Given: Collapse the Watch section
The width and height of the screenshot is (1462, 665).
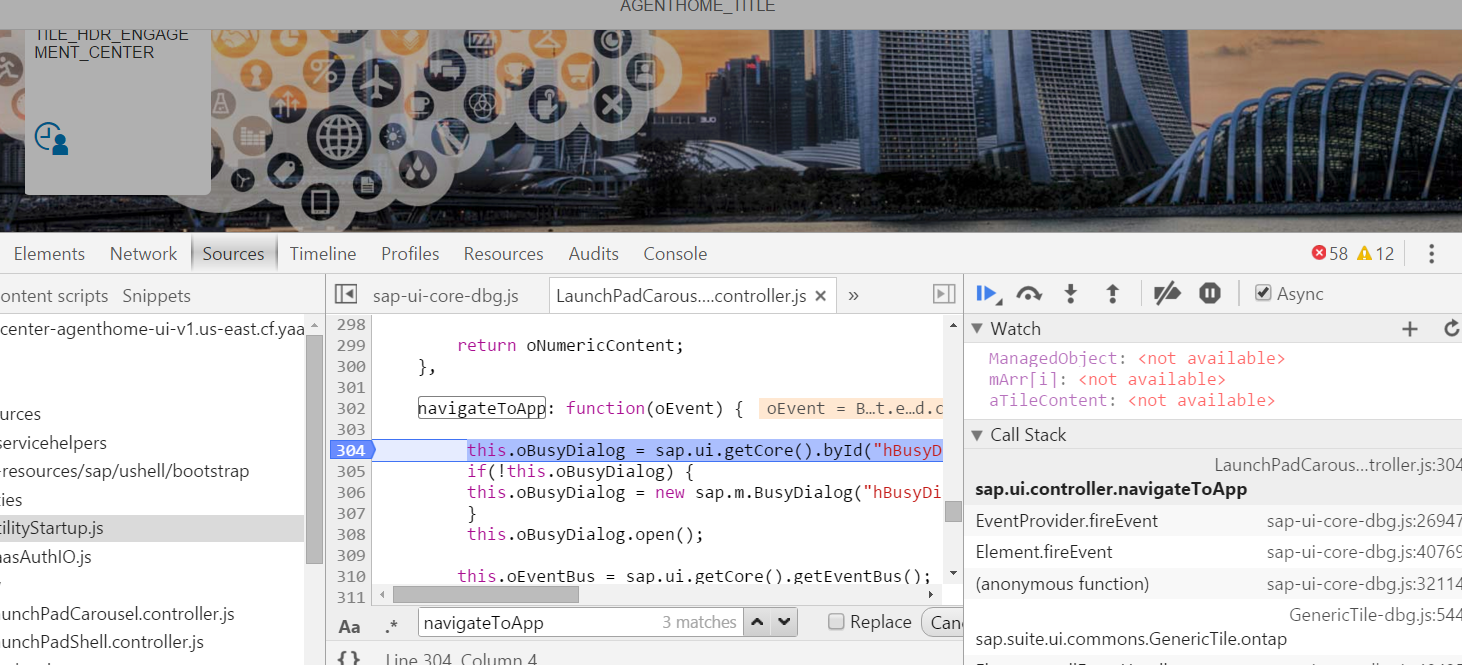Looking at the screenshot, I should 978,329.
